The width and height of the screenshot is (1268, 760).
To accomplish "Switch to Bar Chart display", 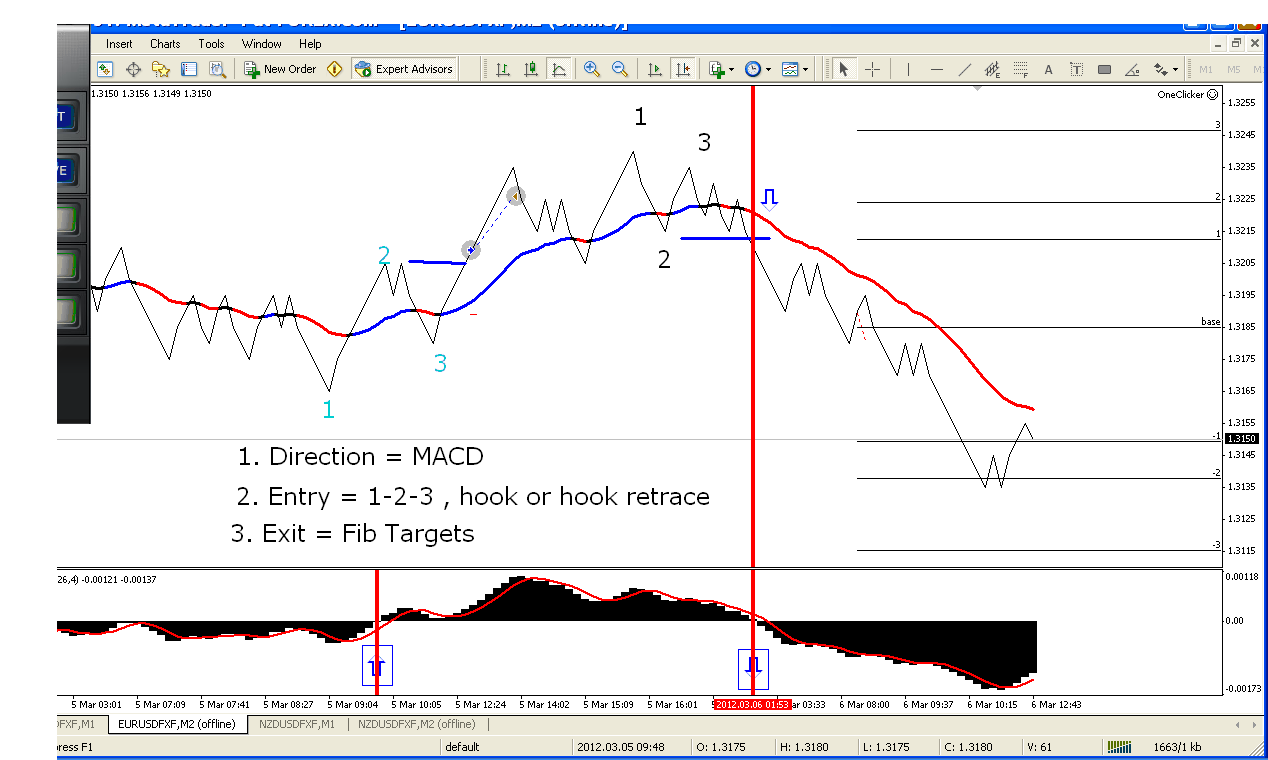I will (503, 69).
